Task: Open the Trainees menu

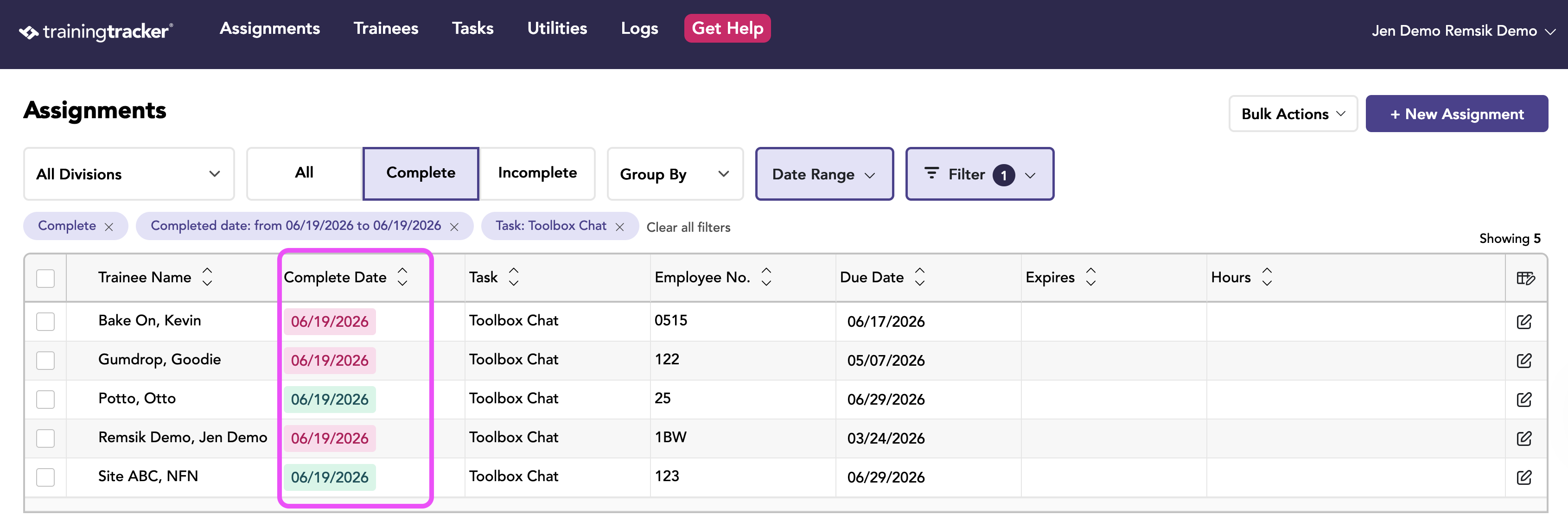Action: [386, 29]
